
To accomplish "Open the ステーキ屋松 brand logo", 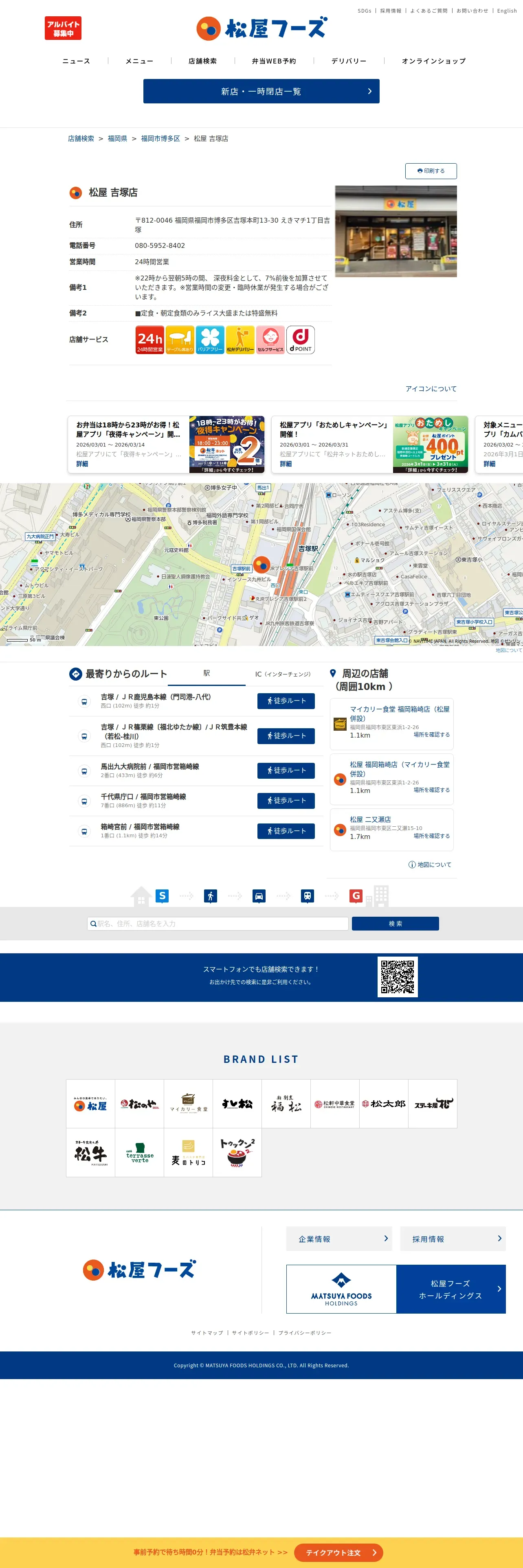I will 433,1104.
